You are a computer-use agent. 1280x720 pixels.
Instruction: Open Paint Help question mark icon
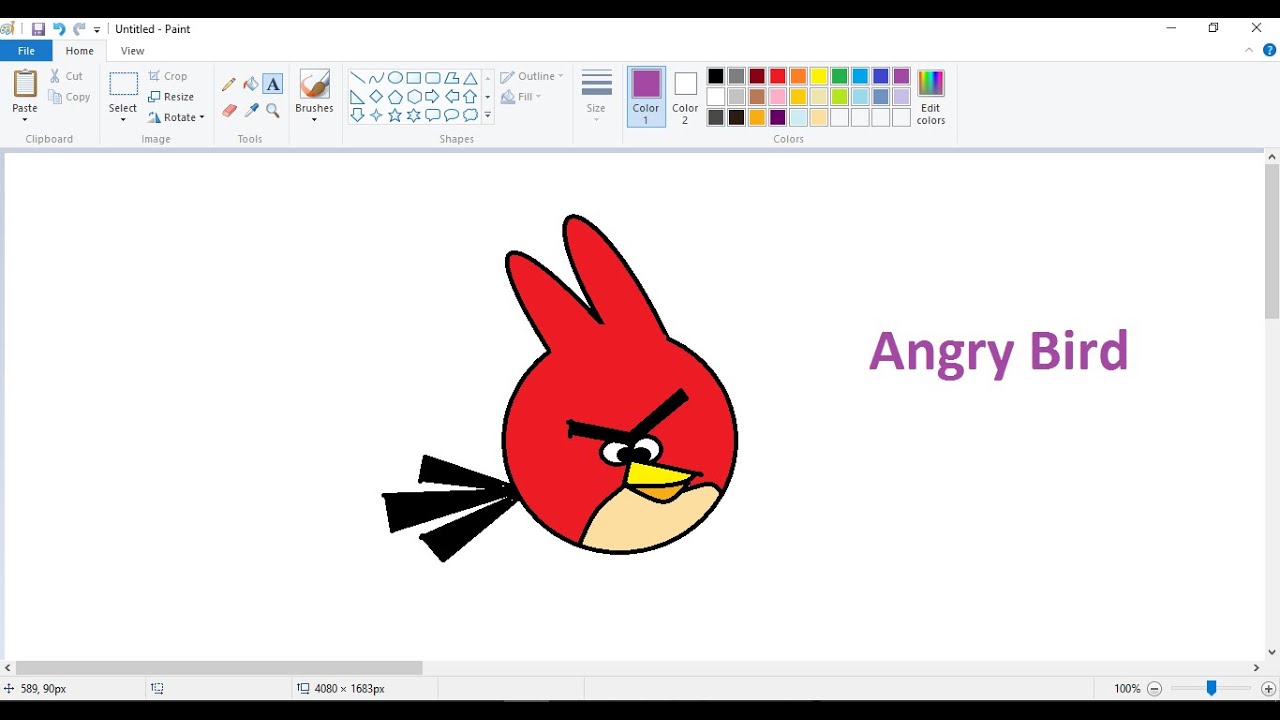pos(1270,50)
